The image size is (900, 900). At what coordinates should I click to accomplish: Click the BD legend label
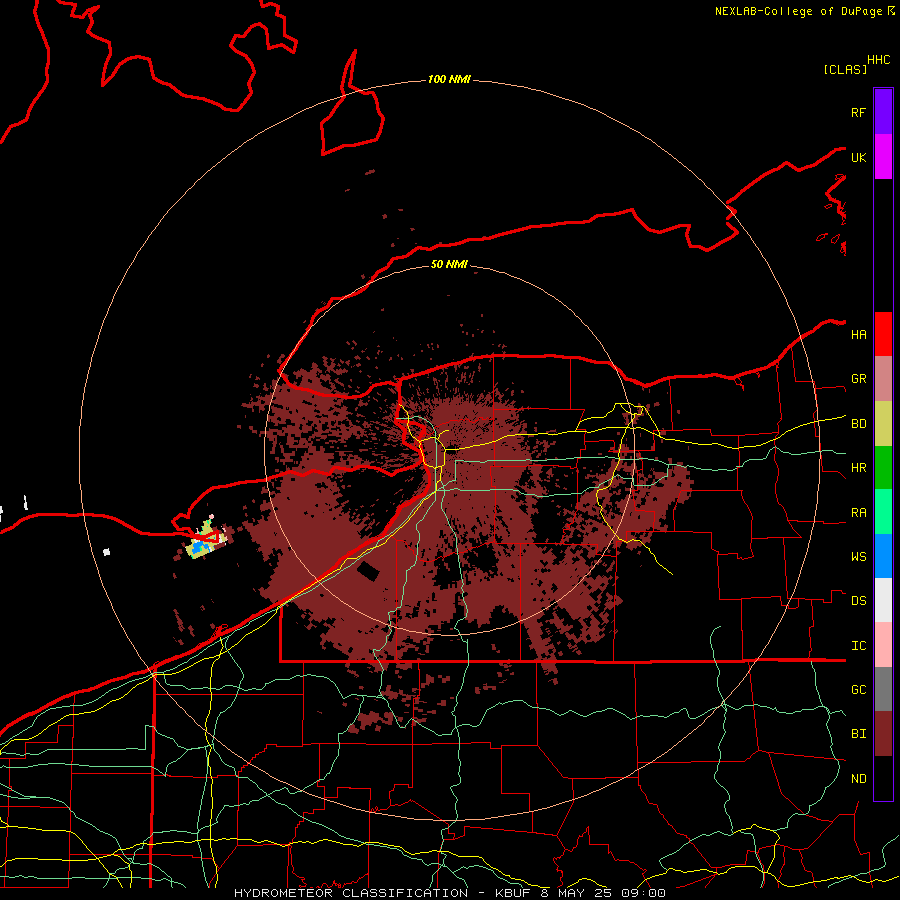coord(858,424)
